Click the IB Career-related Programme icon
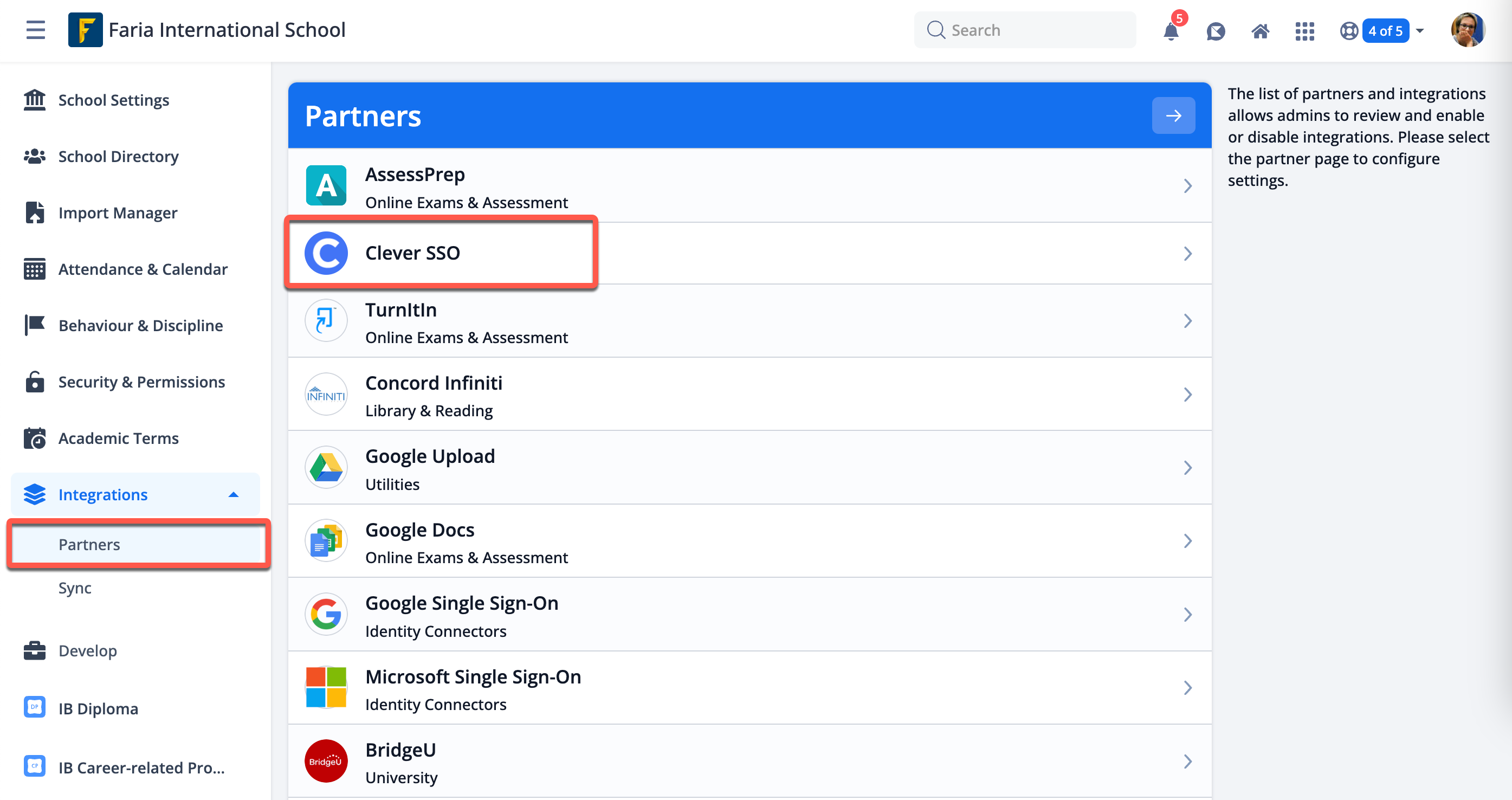 click(x=35, y=766)
